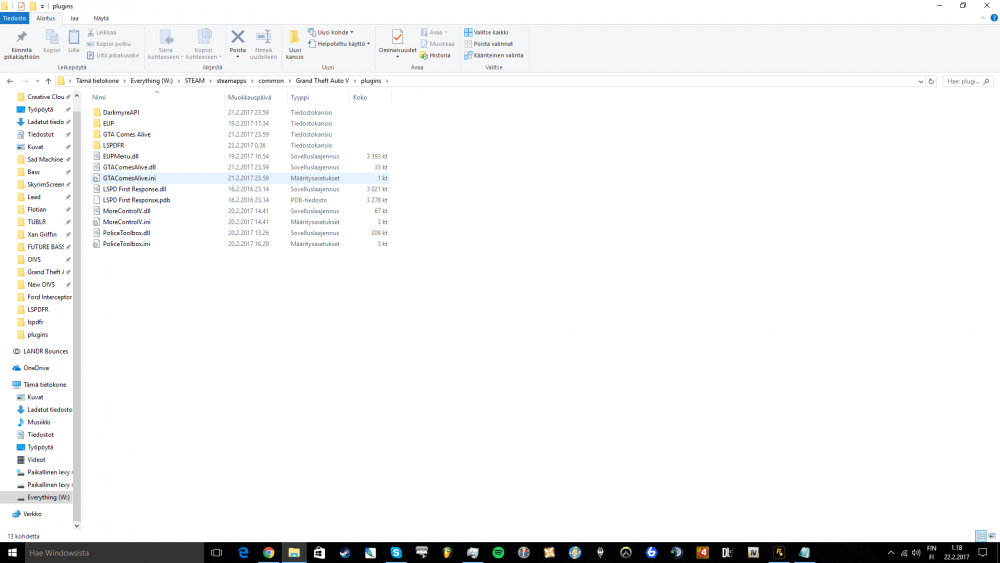Click Käänteinen valinta invert selection
1000x563 pixels.
tap(494, 55)
